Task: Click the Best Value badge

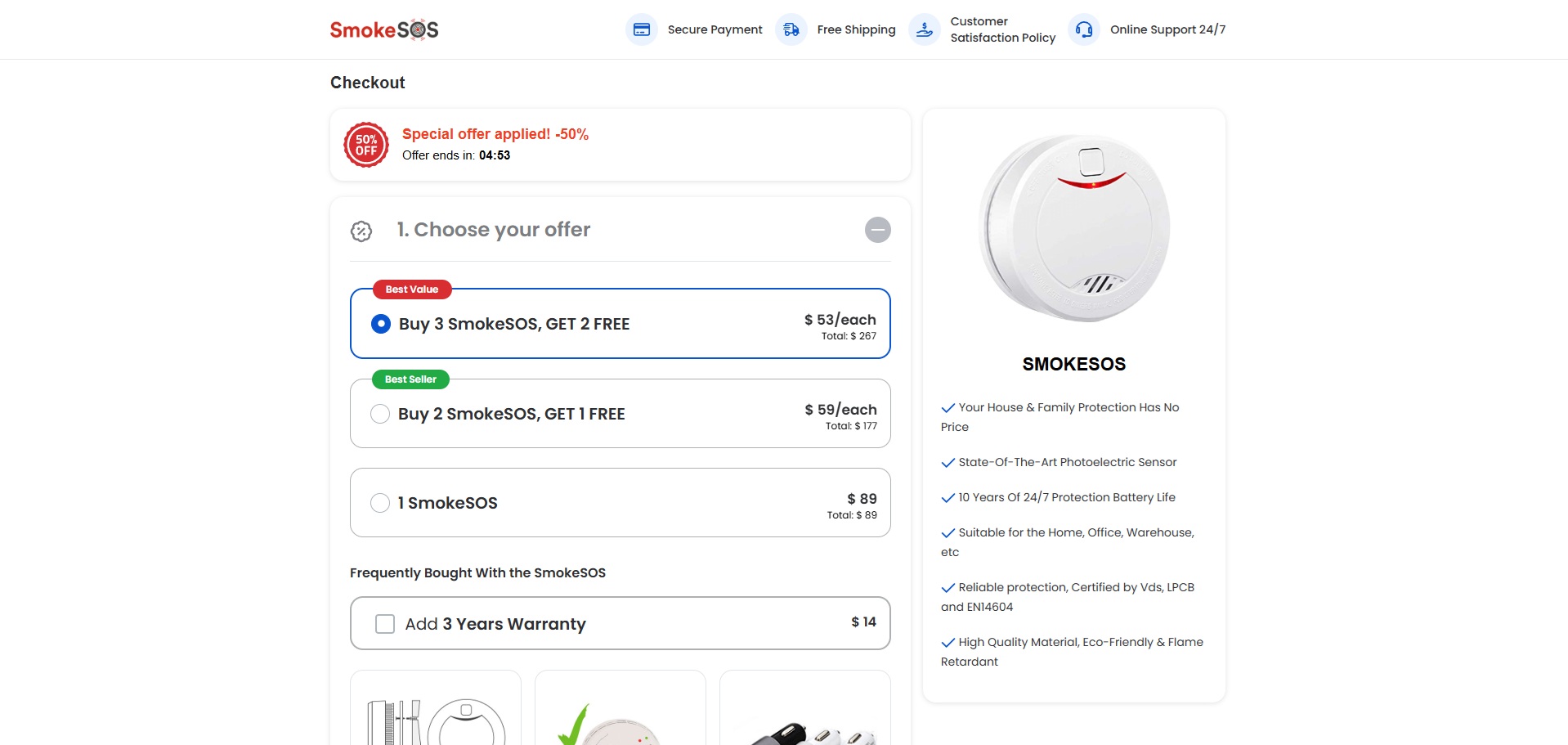Action: [412, 289]
